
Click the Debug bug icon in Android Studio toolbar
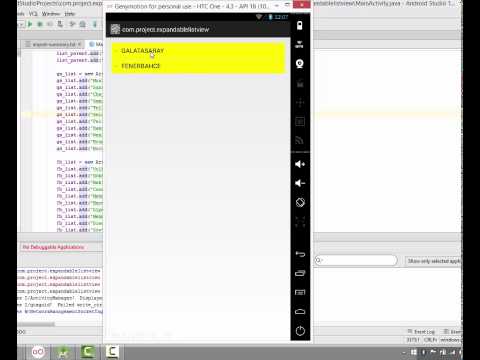coord(40,24)
